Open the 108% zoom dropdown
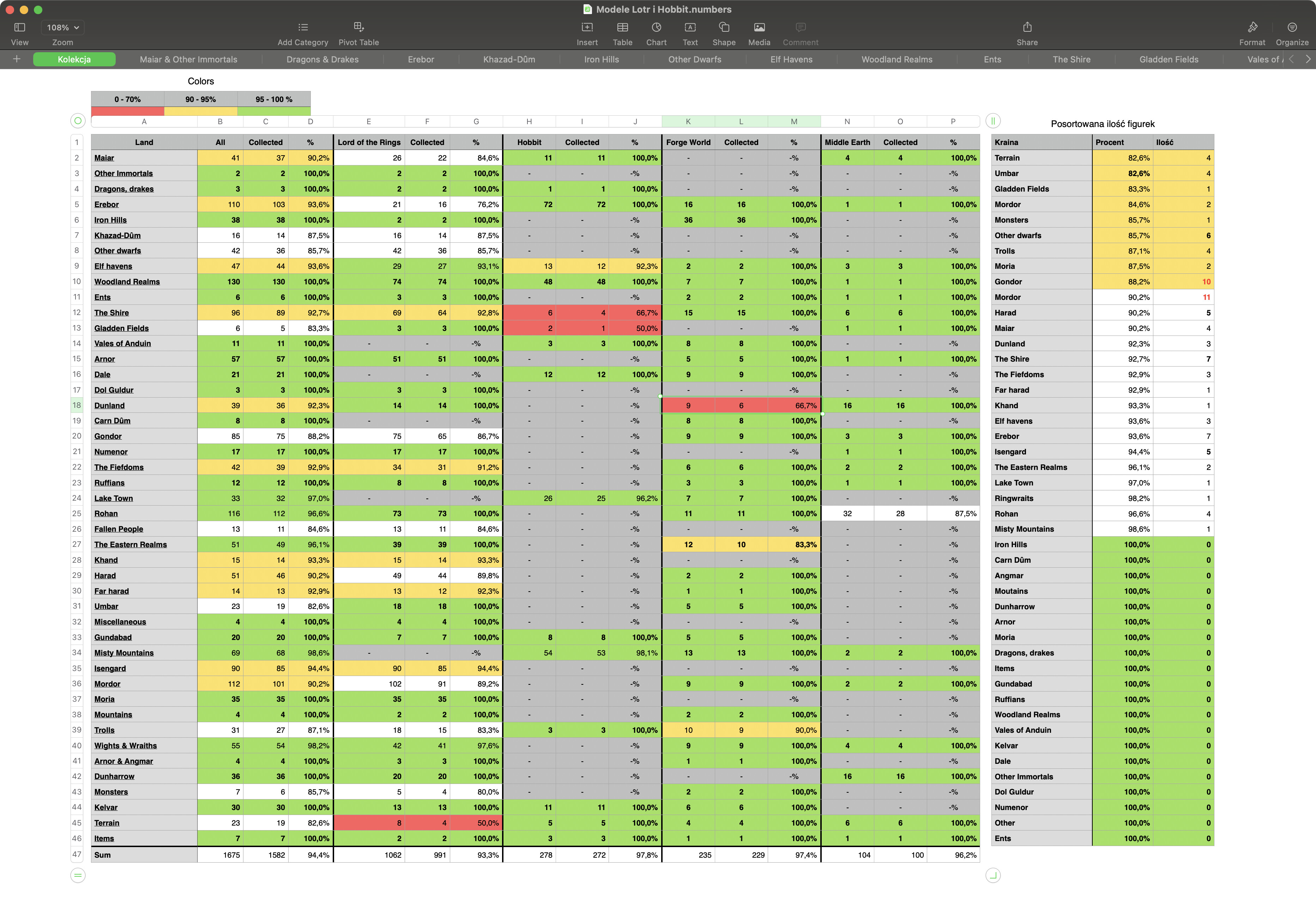1316x918 pixels. 62,27
